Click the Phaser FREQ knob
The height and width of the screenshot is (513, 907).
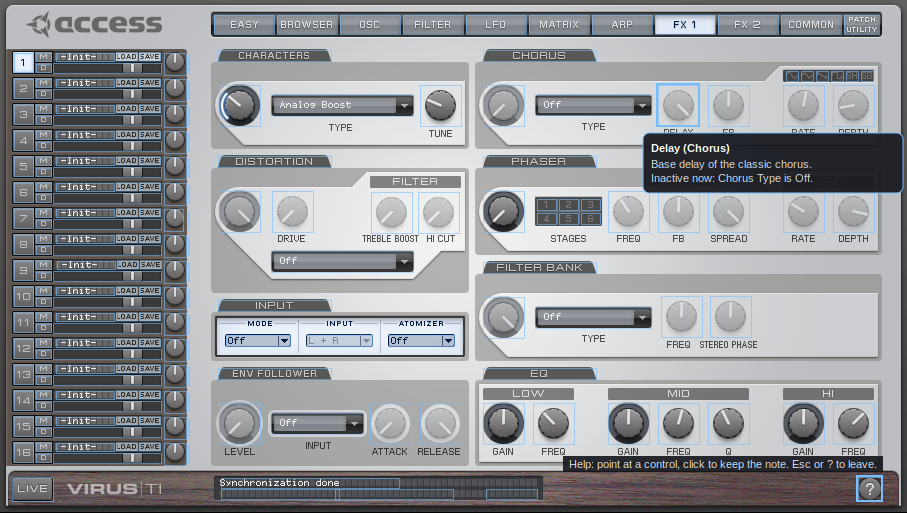click(628, 212)
